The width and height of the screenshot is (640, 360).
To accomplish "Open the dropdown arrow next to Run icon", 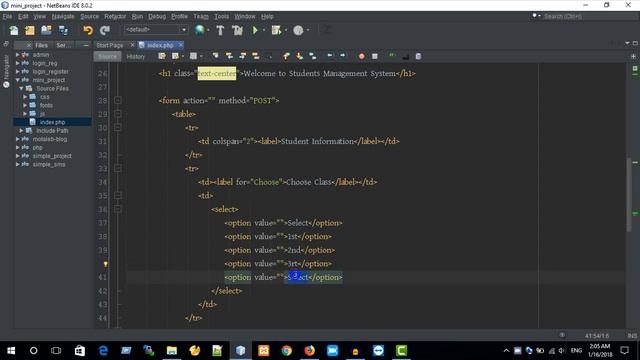I will coord(264,30).
